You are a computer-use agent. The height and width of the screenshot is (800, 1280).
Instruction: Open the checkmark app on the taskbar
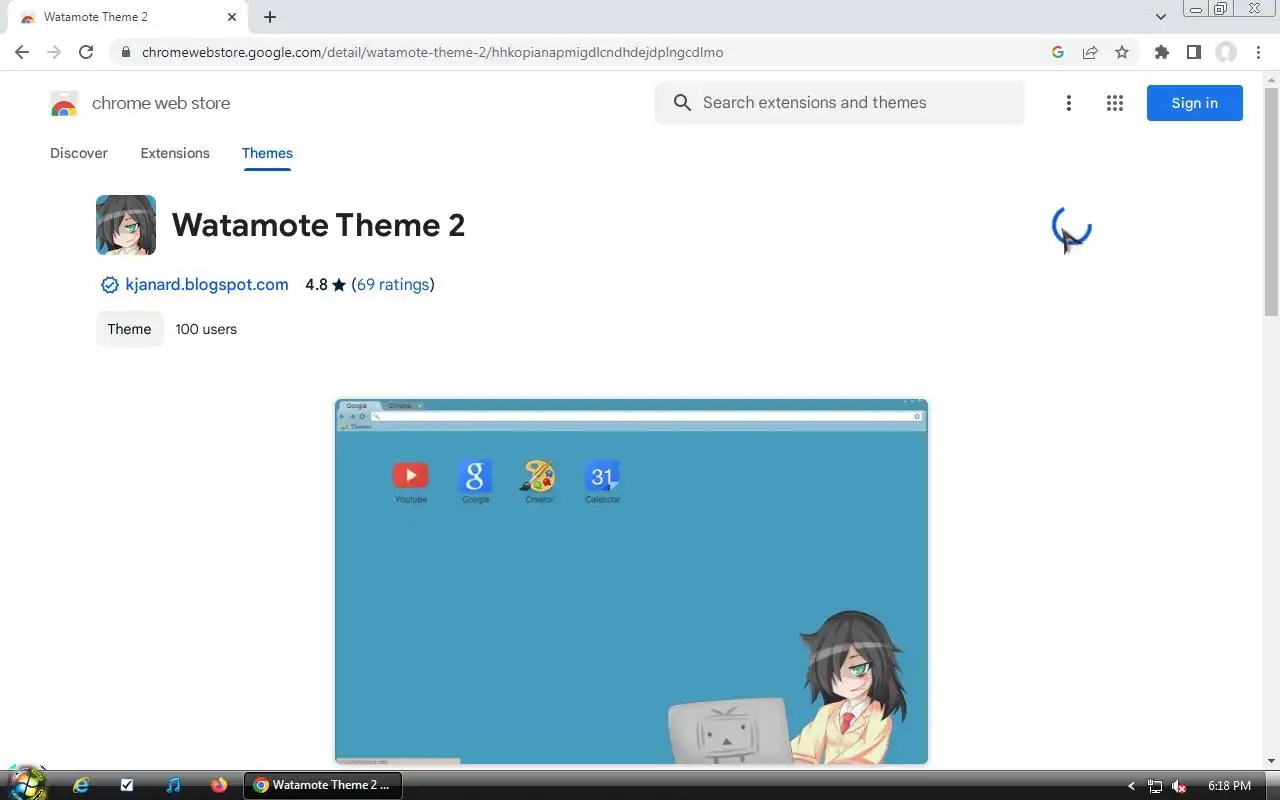tap(126, 785)
